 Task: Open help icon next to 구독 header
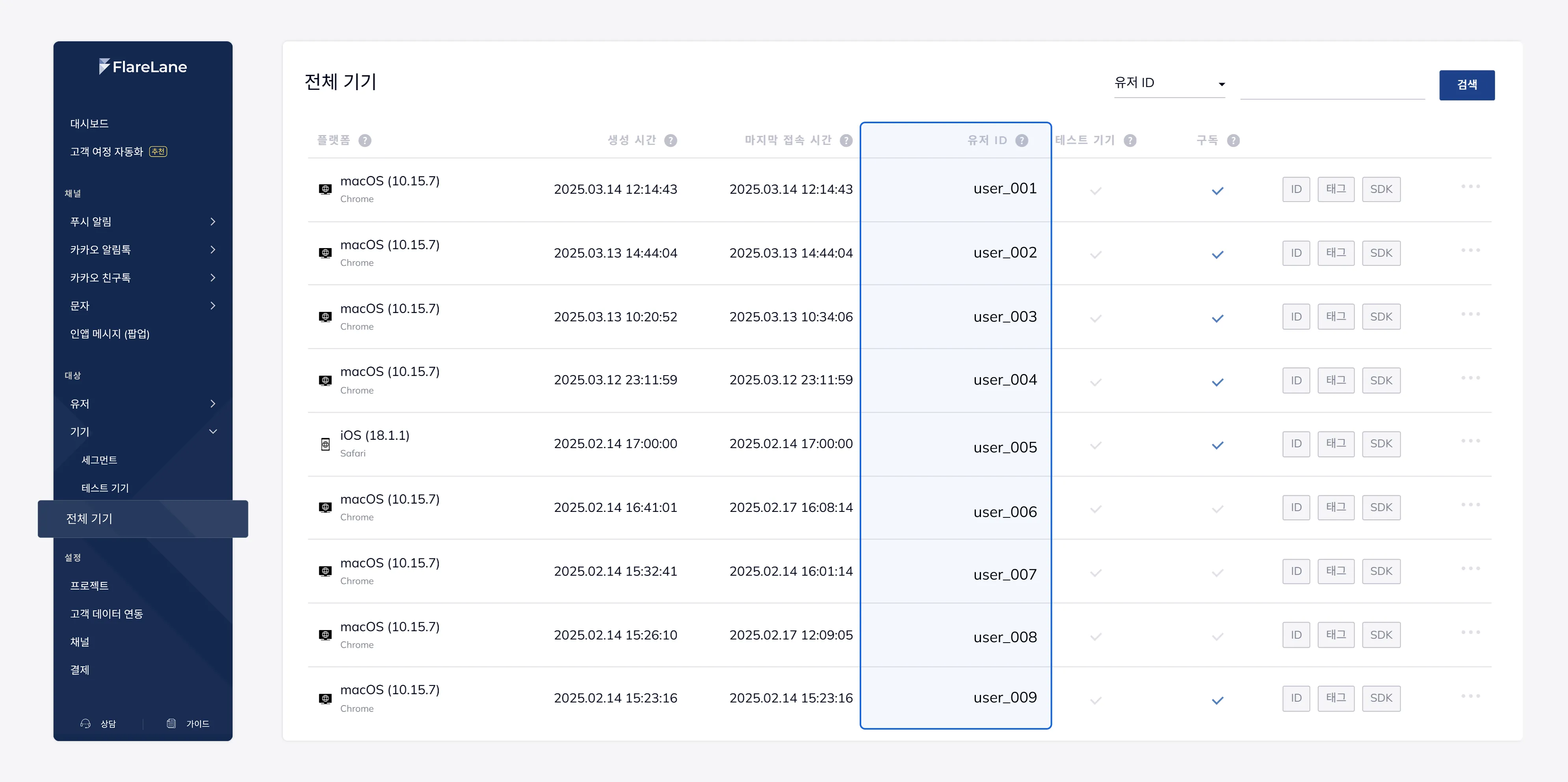pyautogui.click(x=1233, y=141)
